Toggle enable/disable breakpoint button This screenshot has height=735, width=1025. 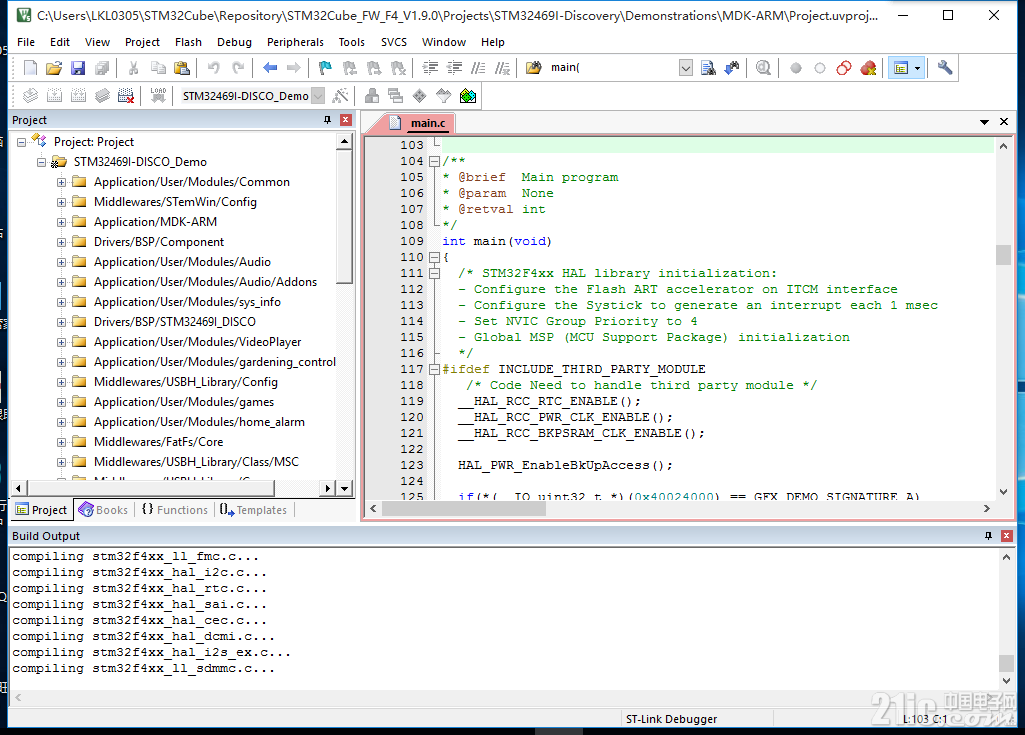click(820, 68)
